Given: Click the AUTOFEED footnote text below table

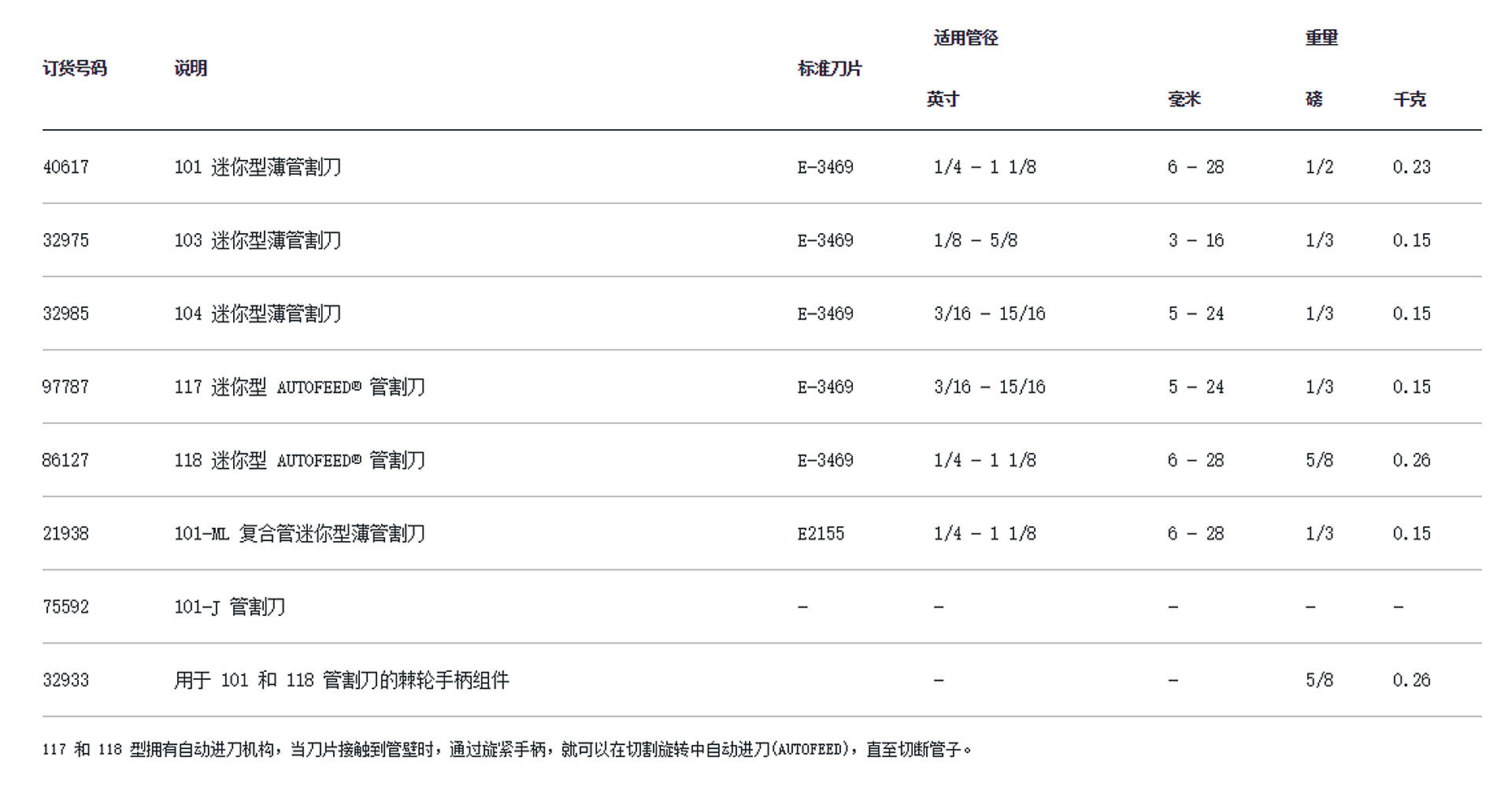Looking at the screenshot, I should 507,749.
